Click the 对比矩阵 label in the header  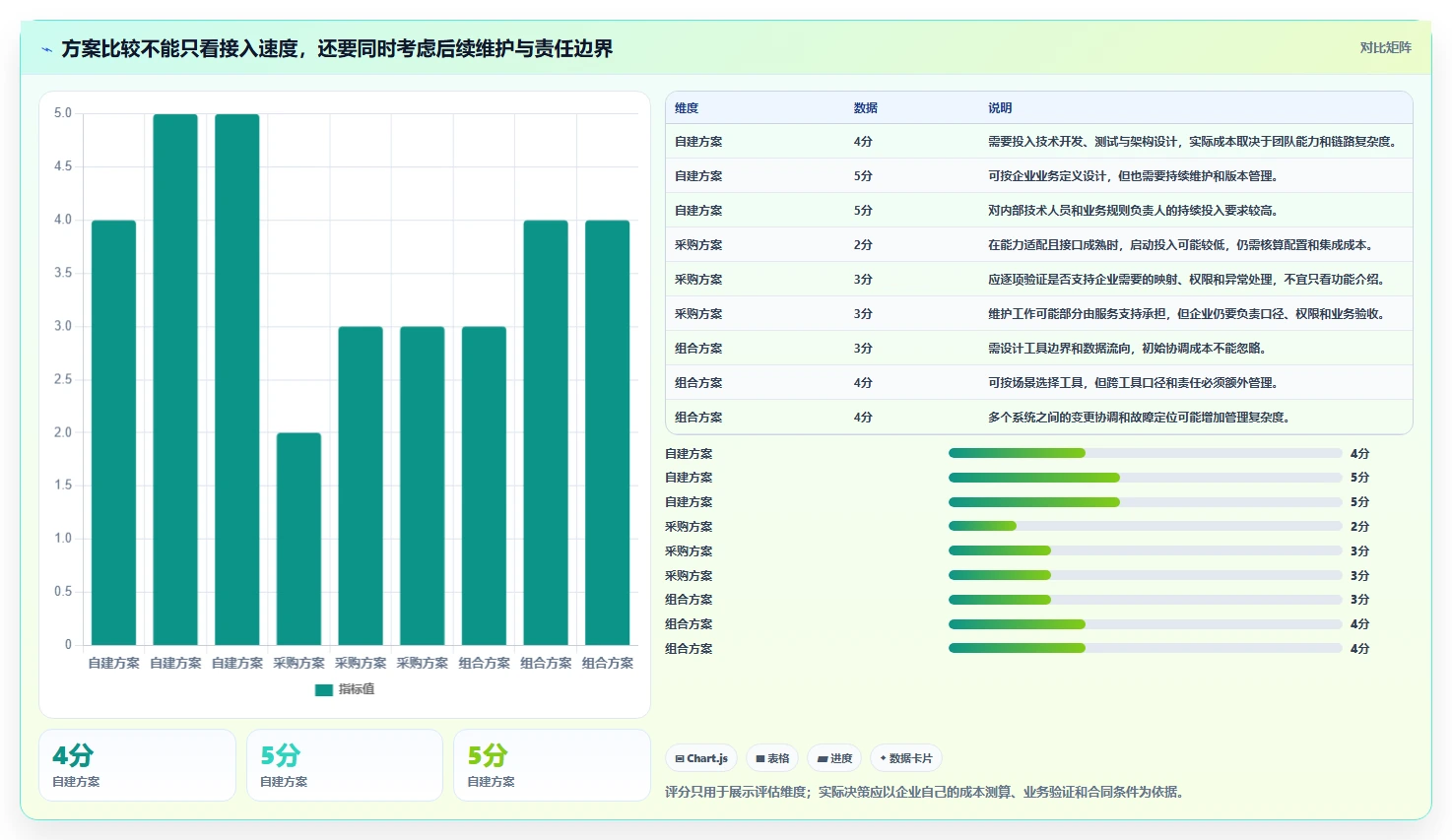click(1385, 47)
